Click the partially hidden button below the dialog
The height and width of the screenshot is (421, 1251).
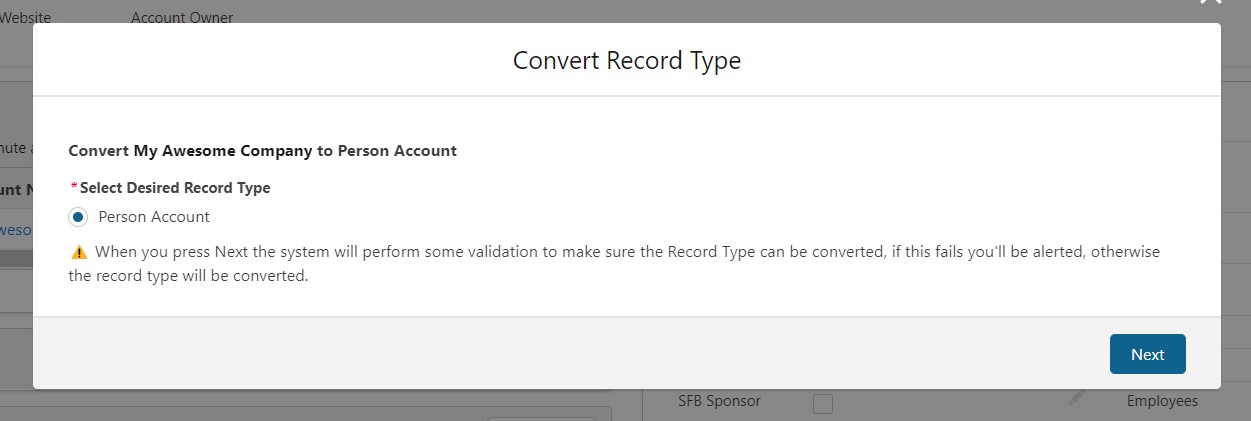(x=540, y=418)
